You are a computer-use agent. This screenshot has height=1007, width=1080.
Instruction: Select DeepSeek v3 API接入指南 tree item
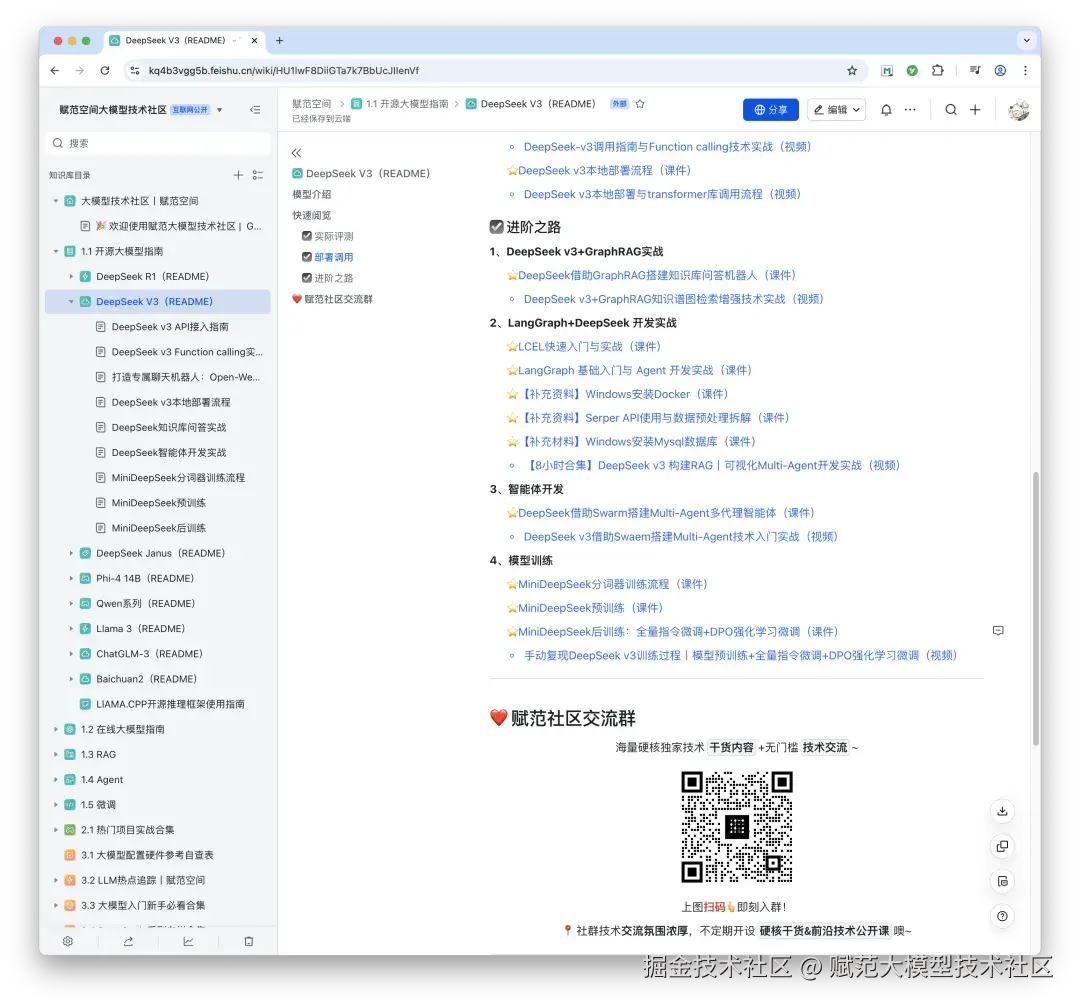(169, 326)
